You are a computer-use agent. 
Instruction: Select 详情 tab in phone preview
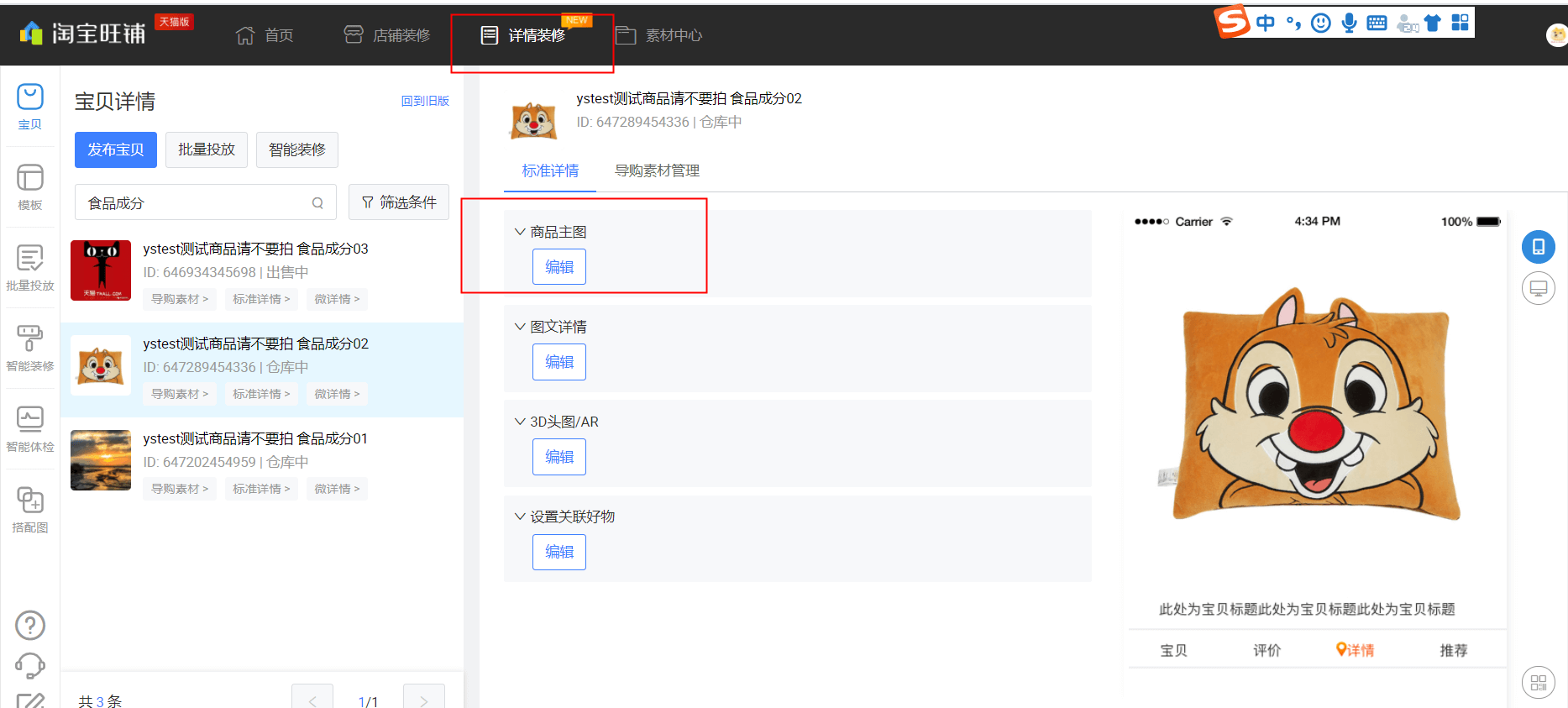(x=1355, y=650)
